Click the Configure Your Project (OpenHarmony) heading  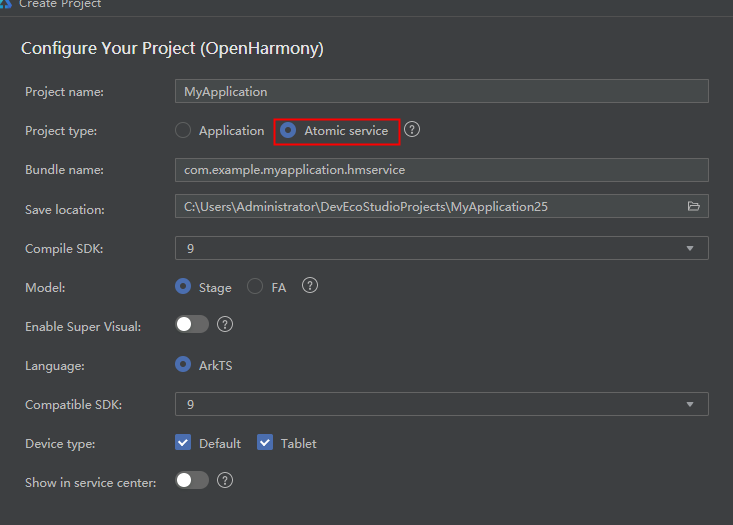tap(172, 49)
